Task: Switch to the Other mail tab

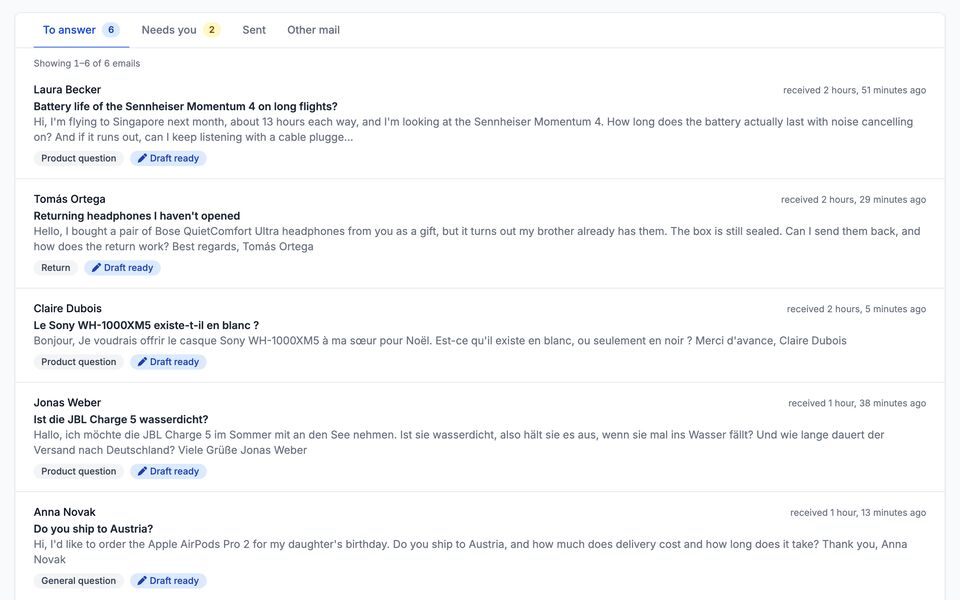Action: pyautogui.click(x=313, y=30)
